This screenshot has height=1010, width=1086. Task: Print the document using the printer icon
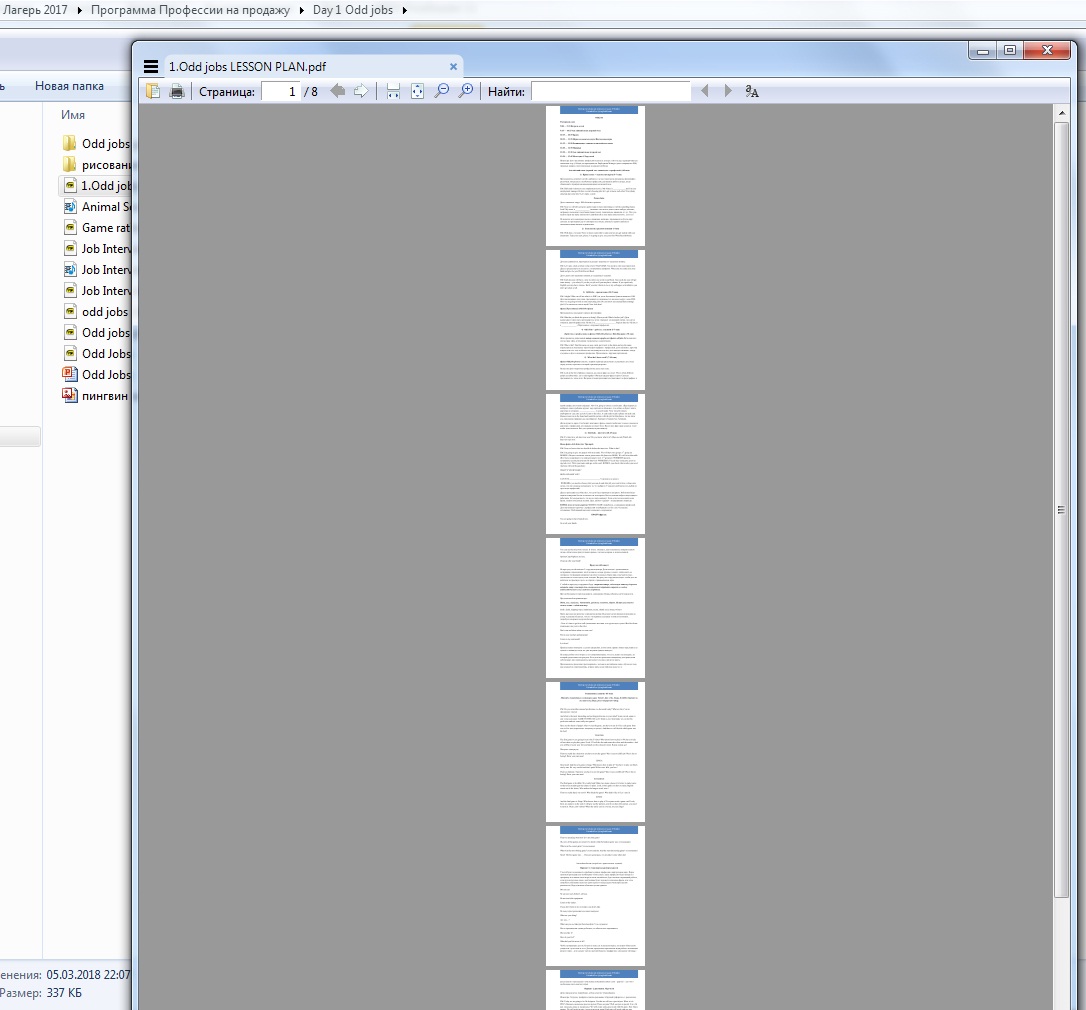[x=177, y=91]
